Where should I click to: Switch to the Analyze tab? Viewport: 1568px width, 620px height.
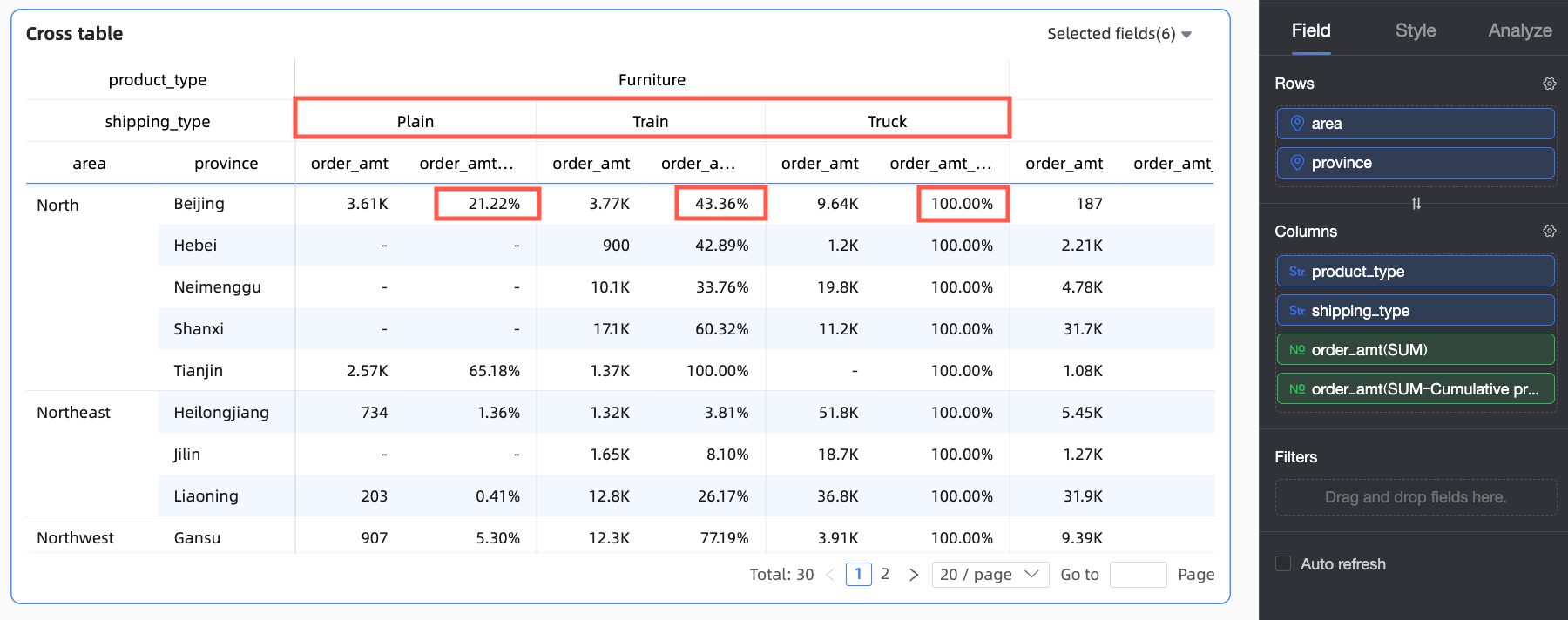pos(1519,30)
